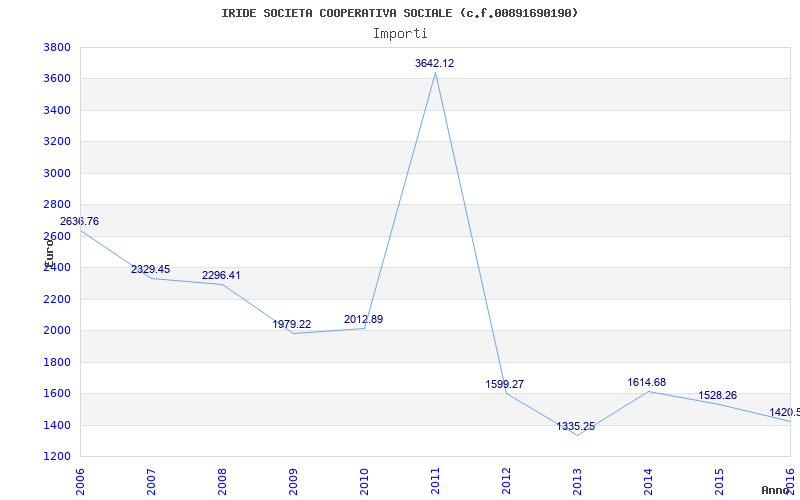Click the Euro y-axis title

49,252
